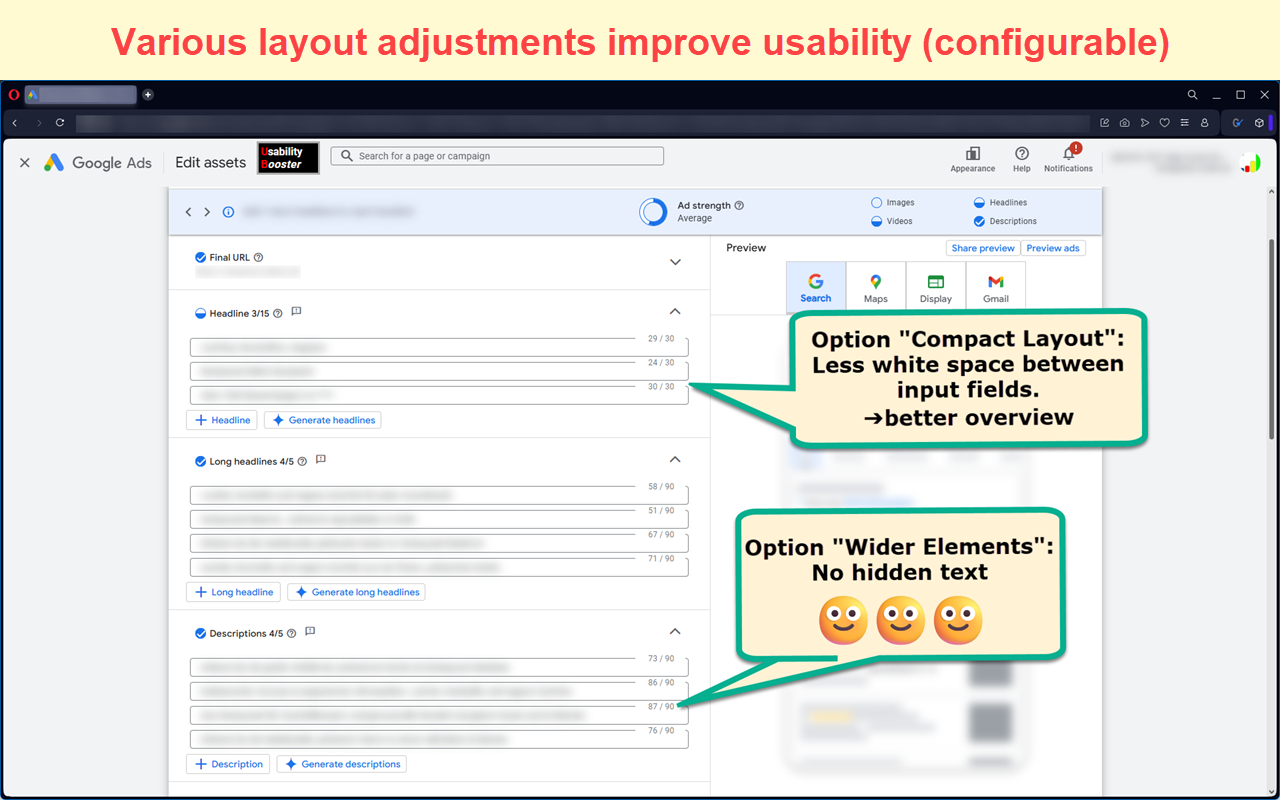Click the info circle icon beside navigation chevrons
Viewport: 1280px width, 800px height.
click(228, 212)
